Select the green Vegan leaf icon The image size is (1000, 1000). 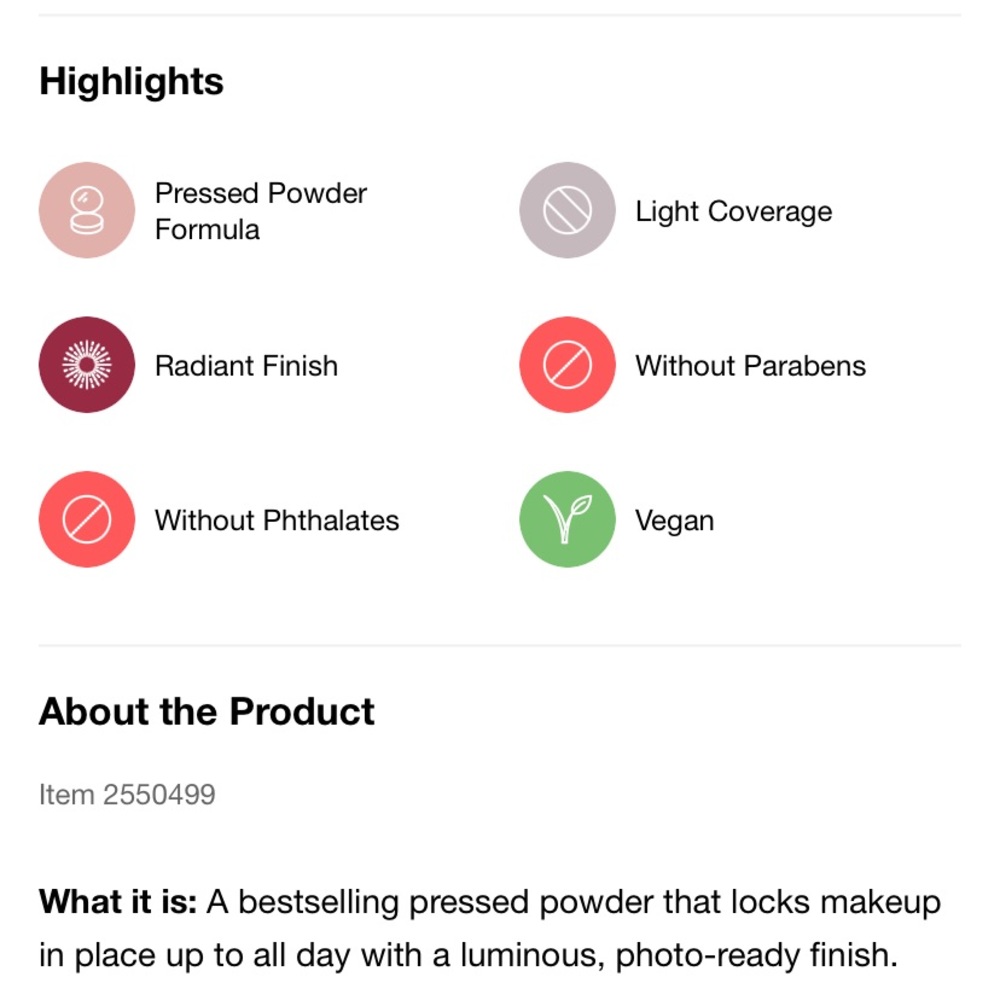tap(567, 520)
